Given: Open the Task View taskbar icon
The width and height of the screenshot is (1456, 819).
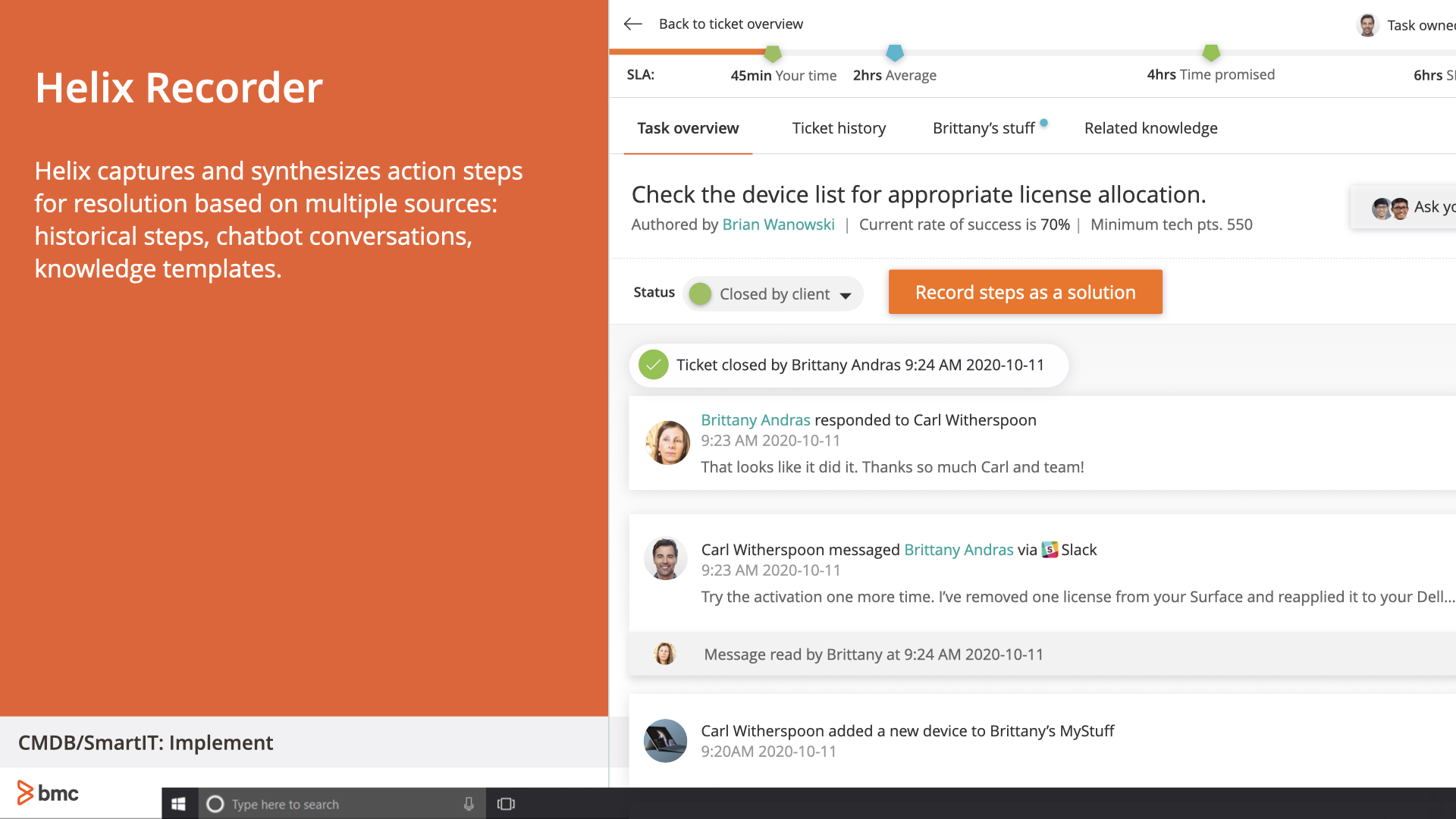Looking at the screenshot, I should 506,804.
